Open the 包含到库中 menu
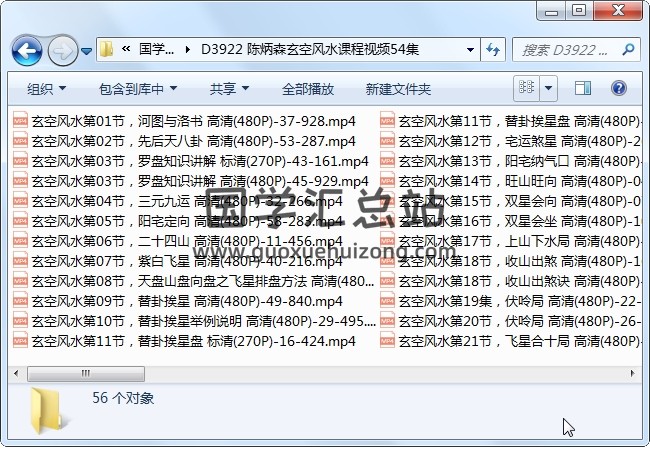The height and width of the screenshot is (450, 650). [138, 89]
